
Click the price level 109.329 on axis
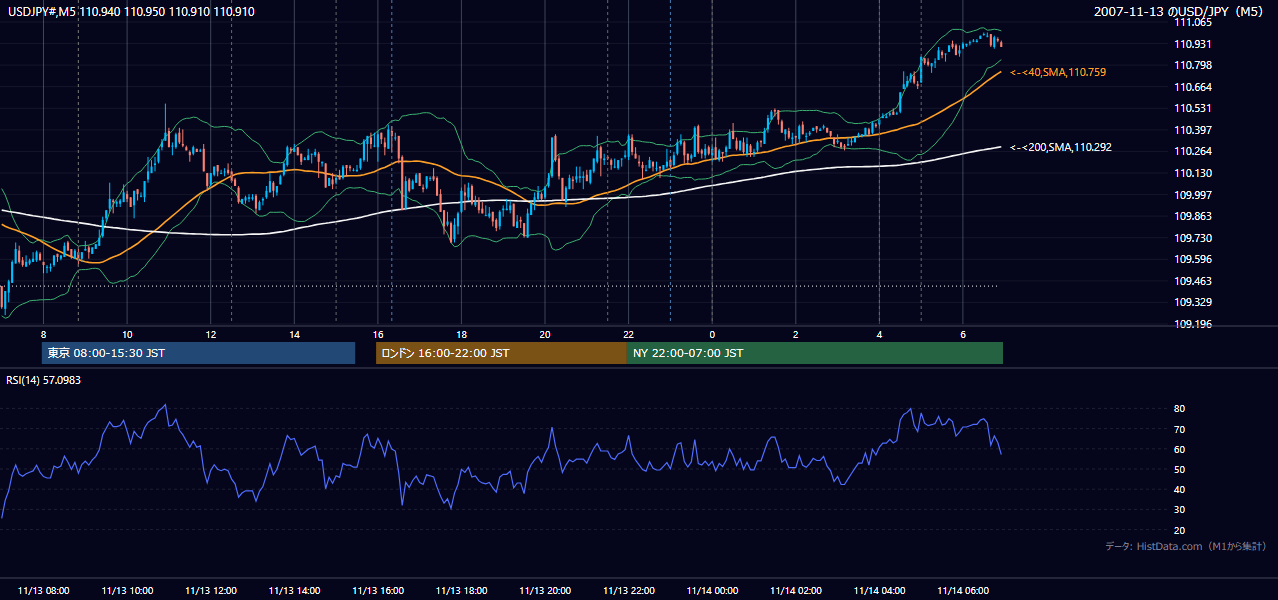pos(1193,302)
